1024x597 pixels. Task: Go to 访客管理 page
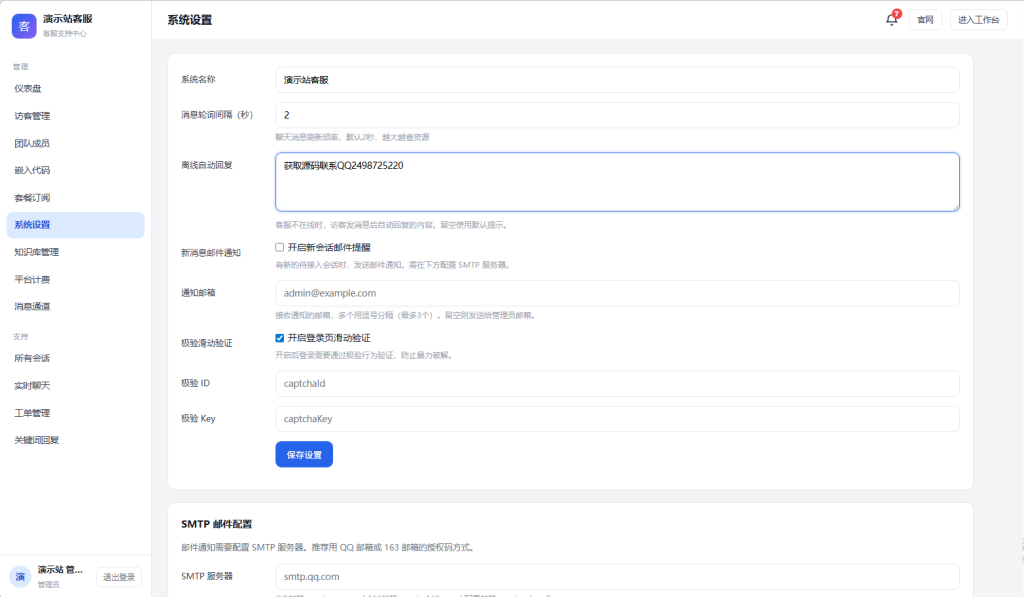(75, 116)
